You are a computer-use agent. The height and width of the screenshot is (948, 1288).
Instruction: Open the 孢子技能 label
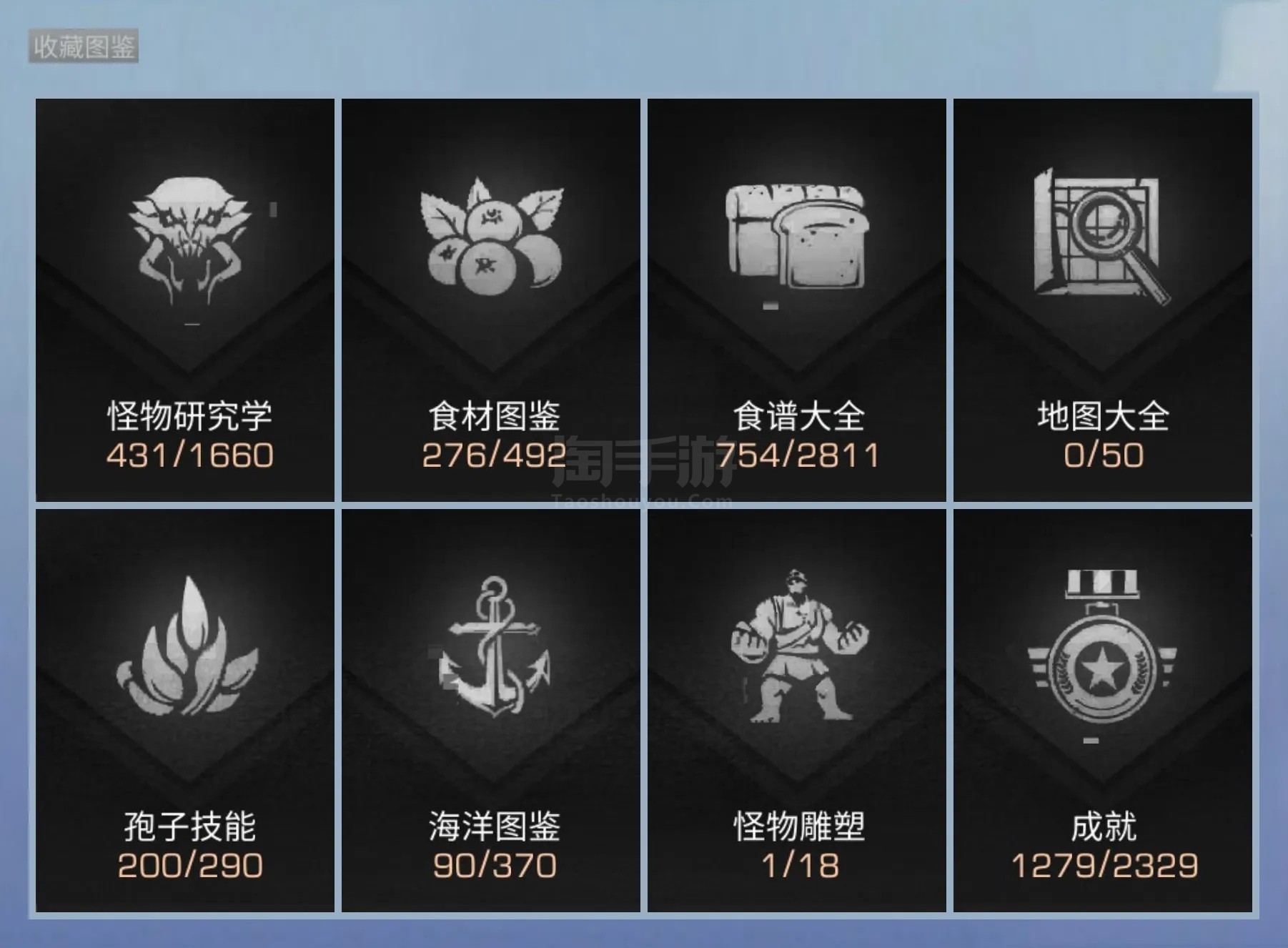point(189,826)
